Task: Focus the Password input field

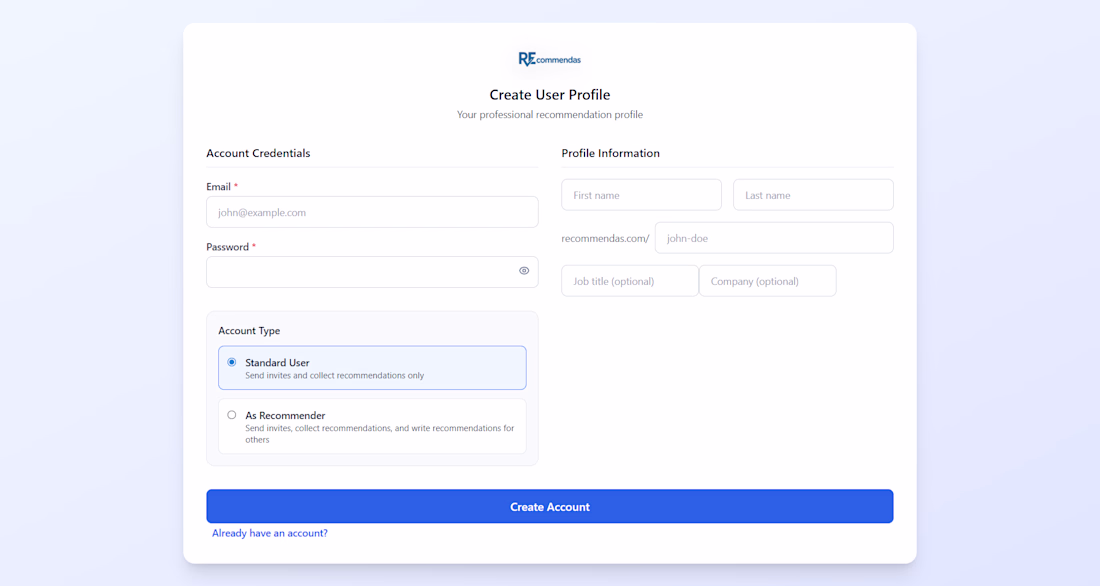Action: (360, 272)
